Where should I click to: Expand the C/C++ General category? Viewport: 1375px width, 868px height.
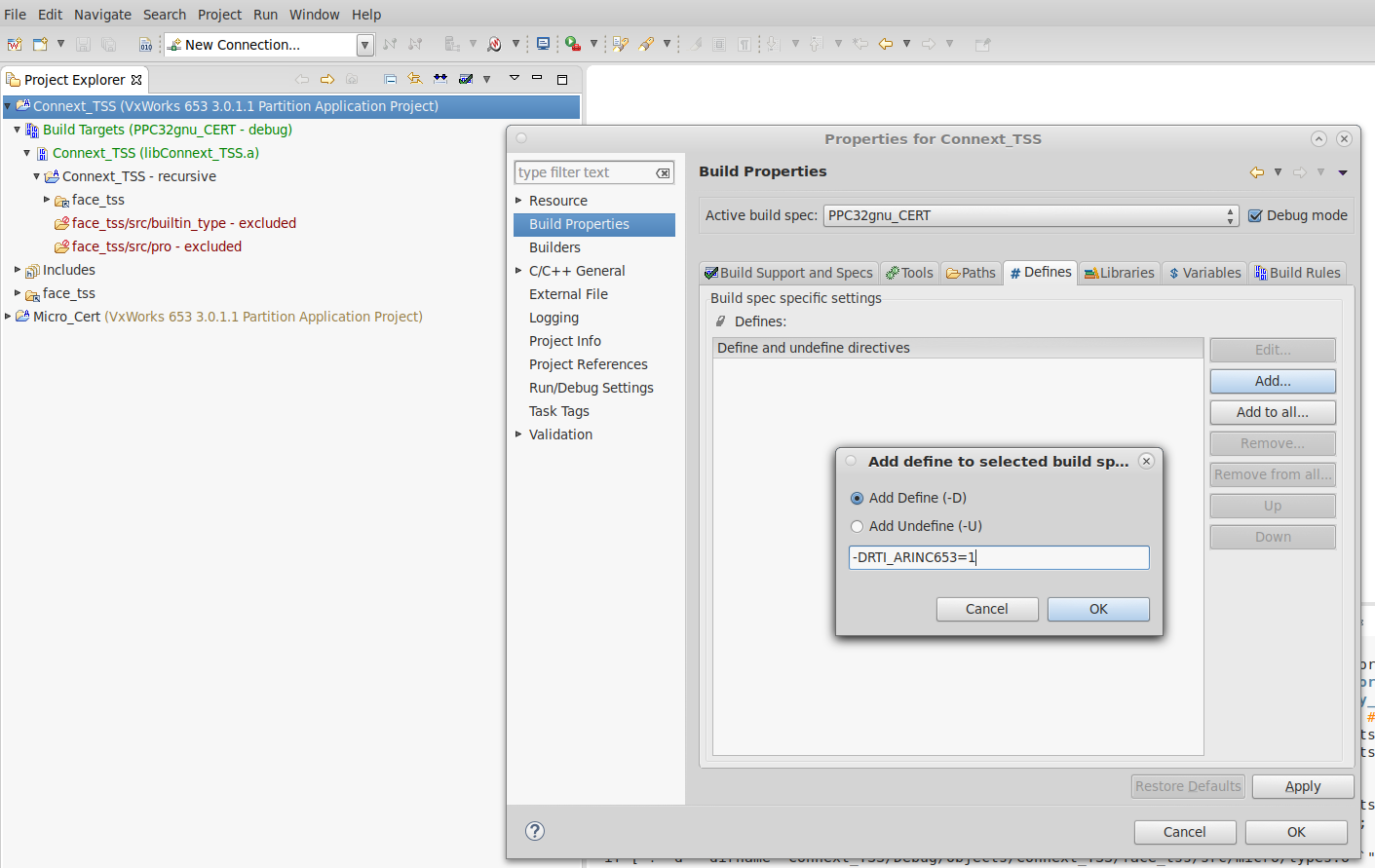tap(518, 271)
